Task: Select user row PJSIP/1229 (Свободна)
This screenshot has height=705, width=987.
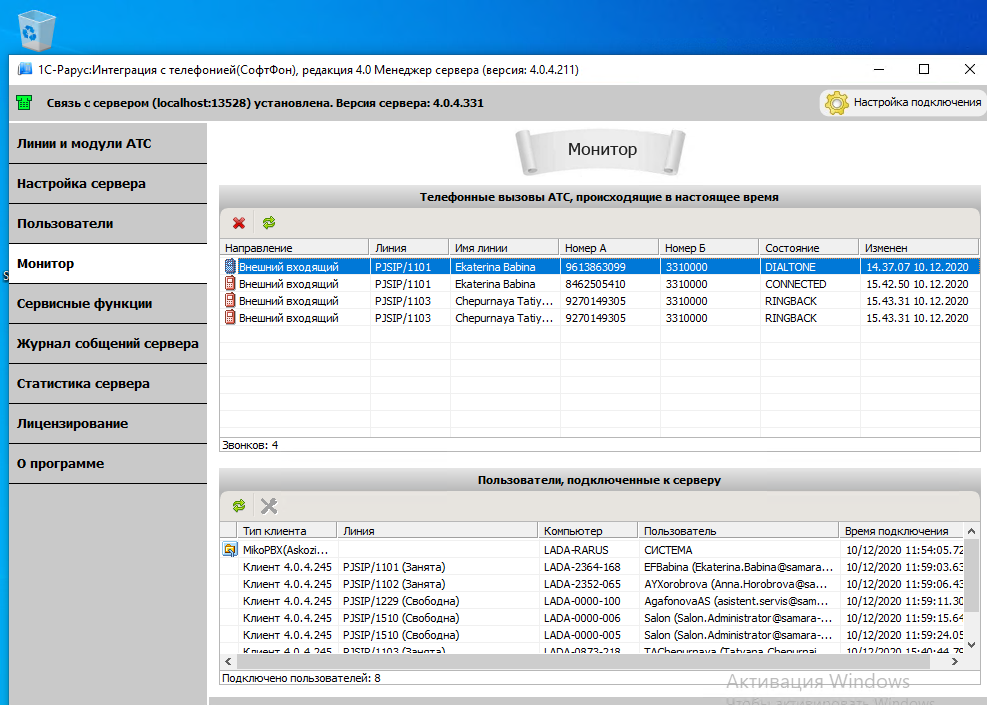Action: [592, 601]
